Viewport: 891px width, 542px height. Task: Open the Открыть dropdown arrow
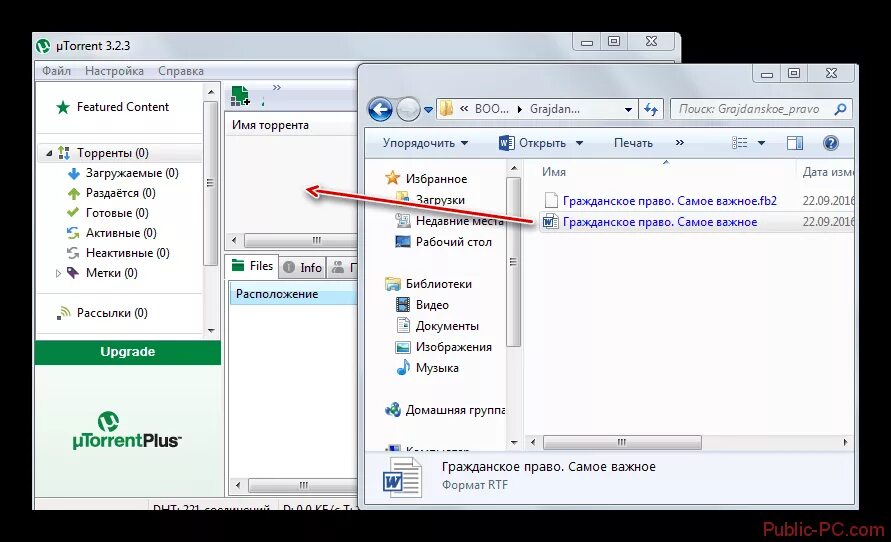[579, 143]
